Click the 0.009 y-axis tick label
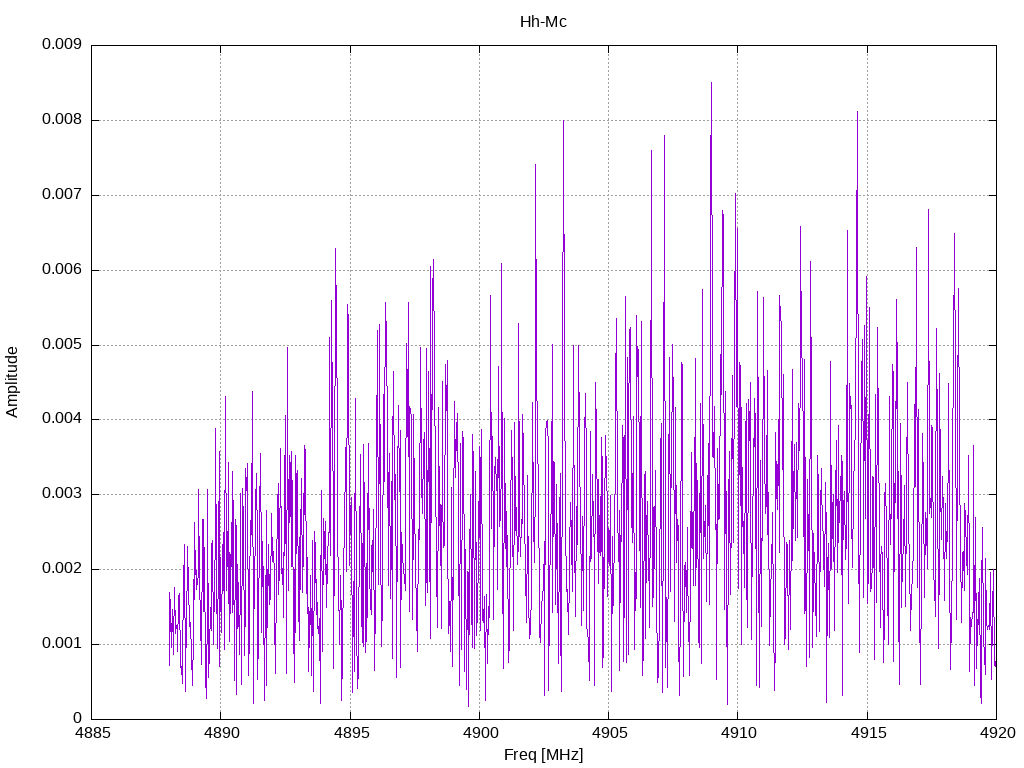 [62, 44]
